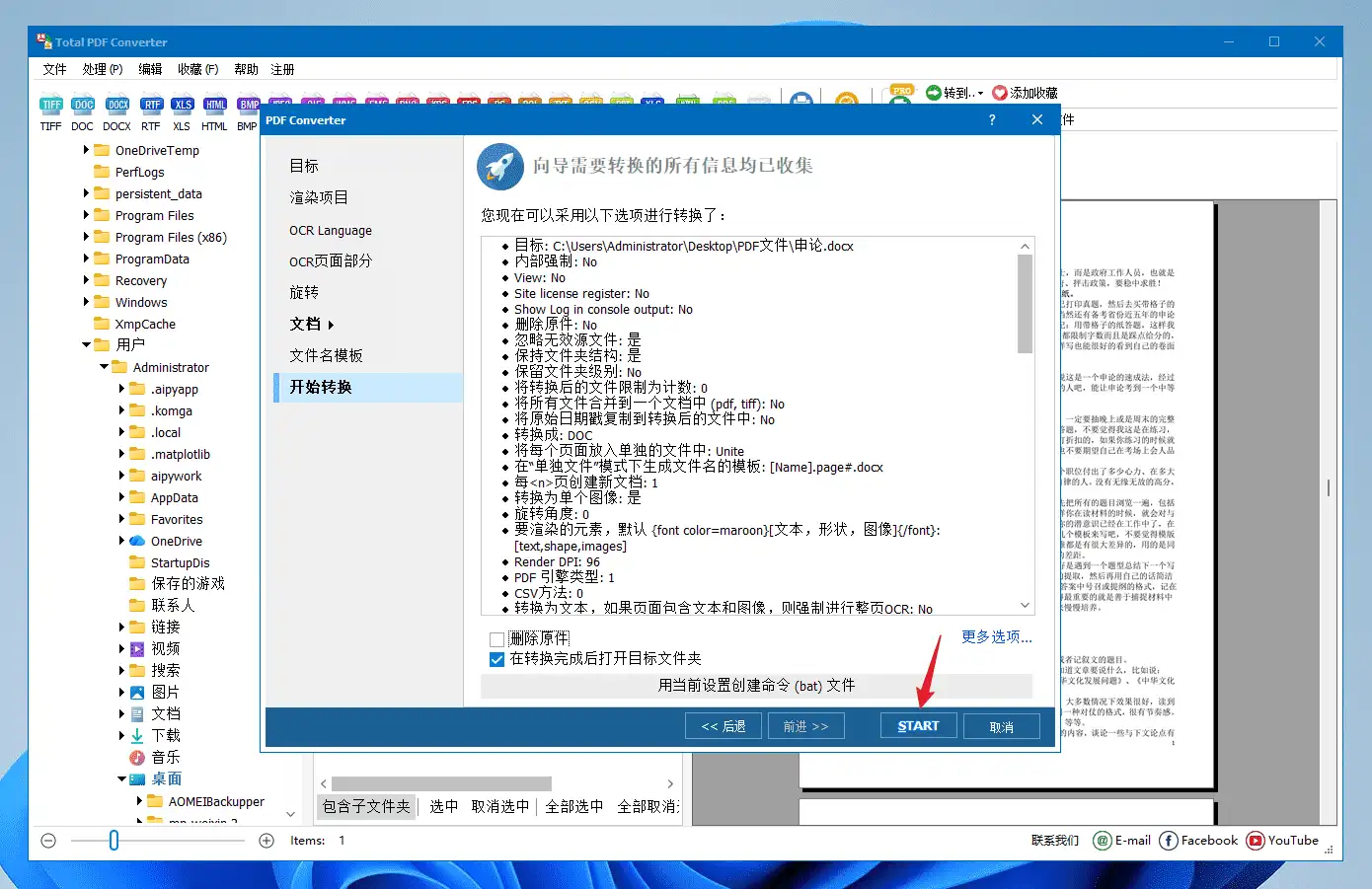Open the 收藏 (F) menu
This screenshot has height=889, width=1372.
(x=198, y=69)
